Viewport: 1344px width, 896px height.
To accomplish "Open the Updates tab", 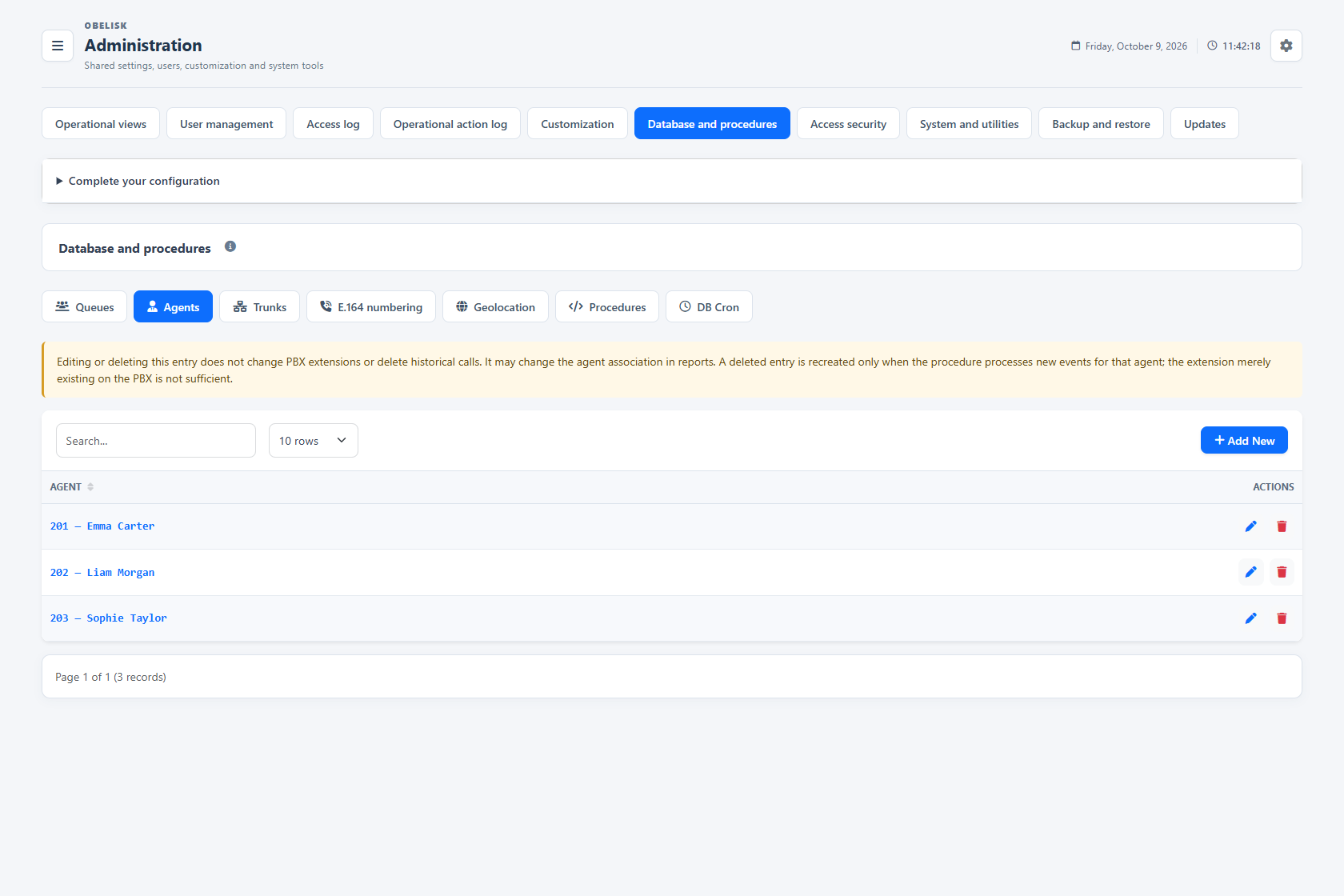I will pos(1205,123).
